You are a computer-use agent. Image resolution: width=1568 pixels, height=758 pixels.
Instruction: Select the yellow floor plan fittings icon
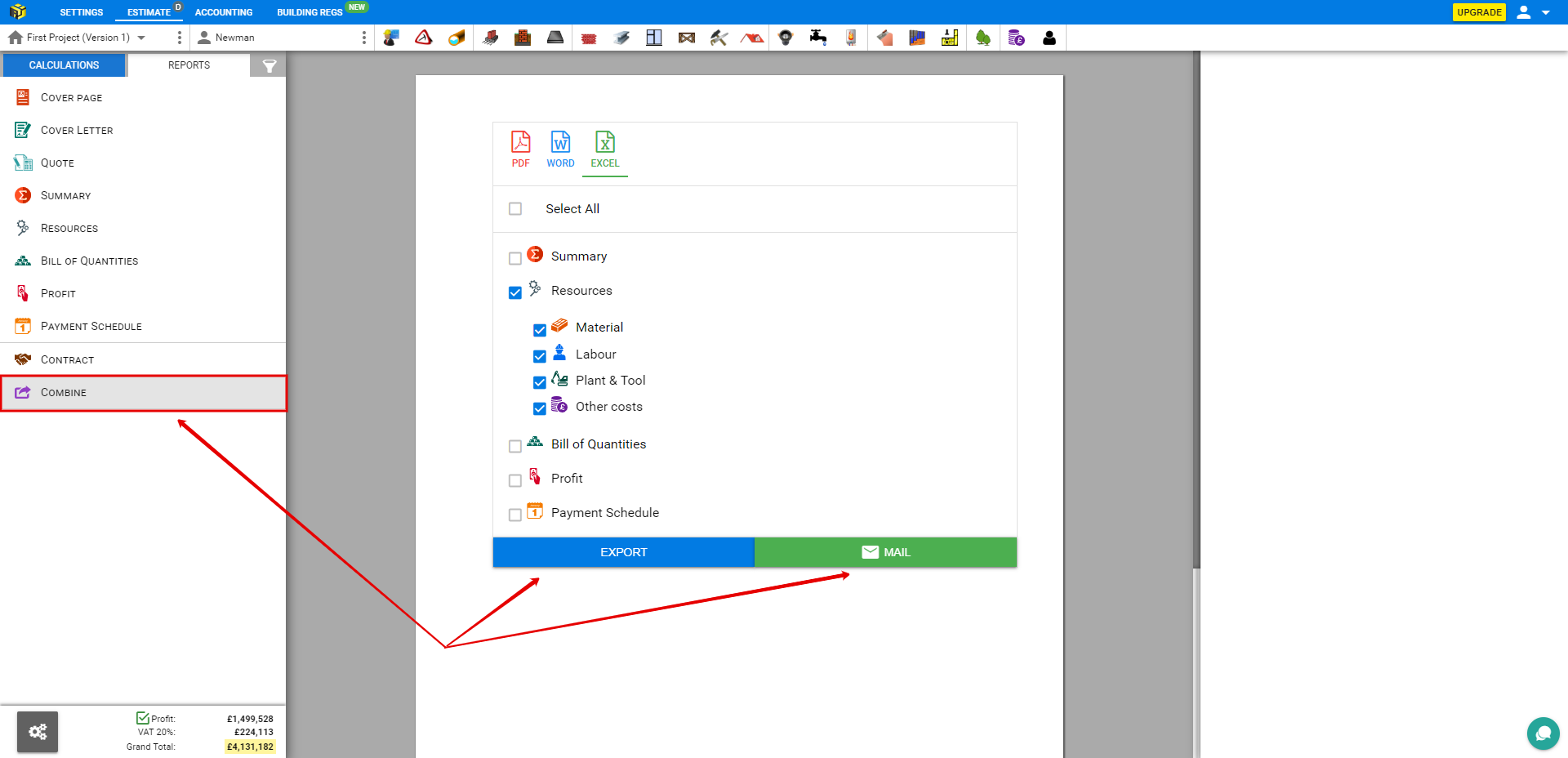click(950, 38)
